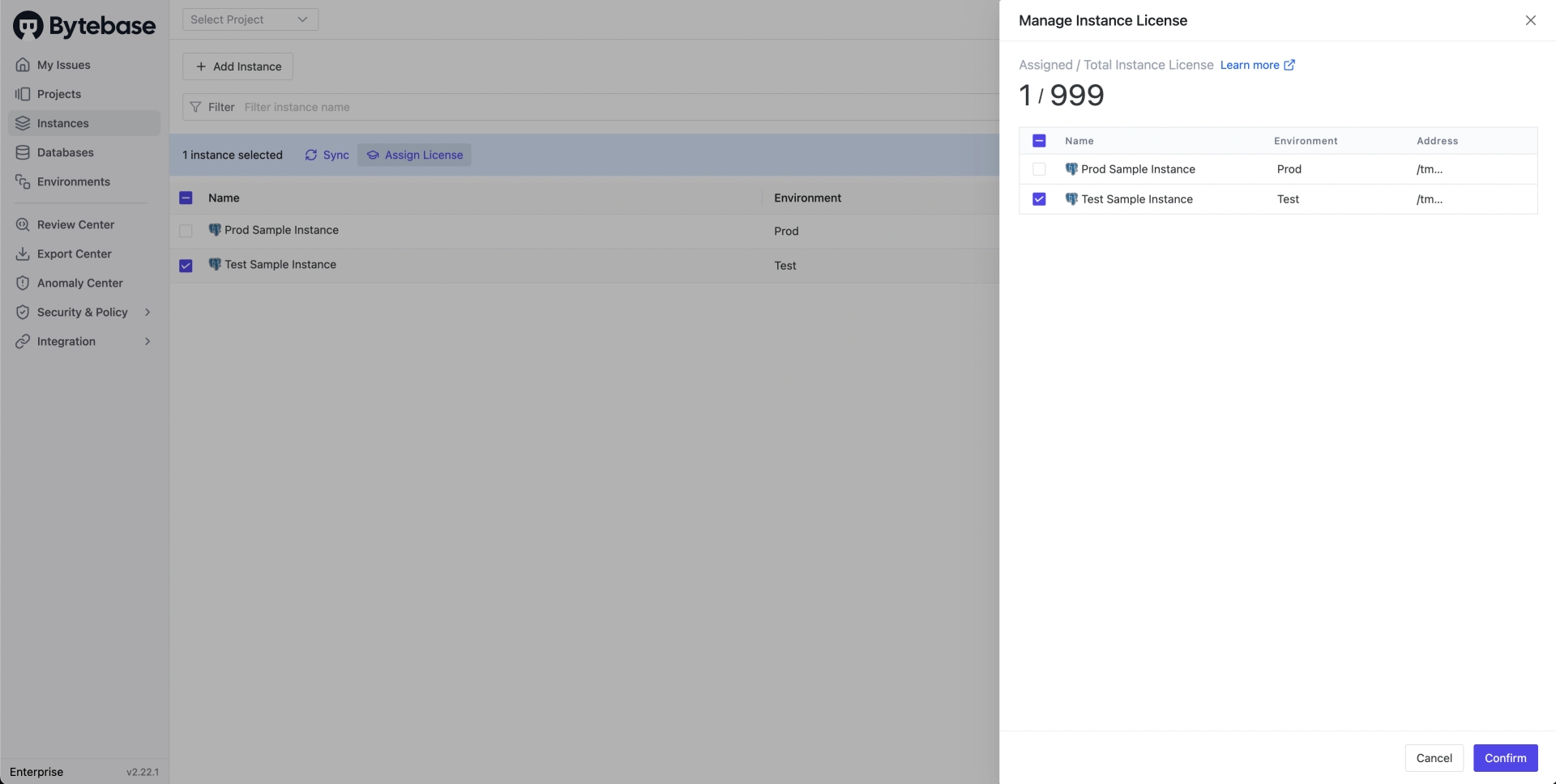The width and height of the screenshot is (1556, 784).
Task: Open the Select Project dropdown
Action: click(250, 19)
